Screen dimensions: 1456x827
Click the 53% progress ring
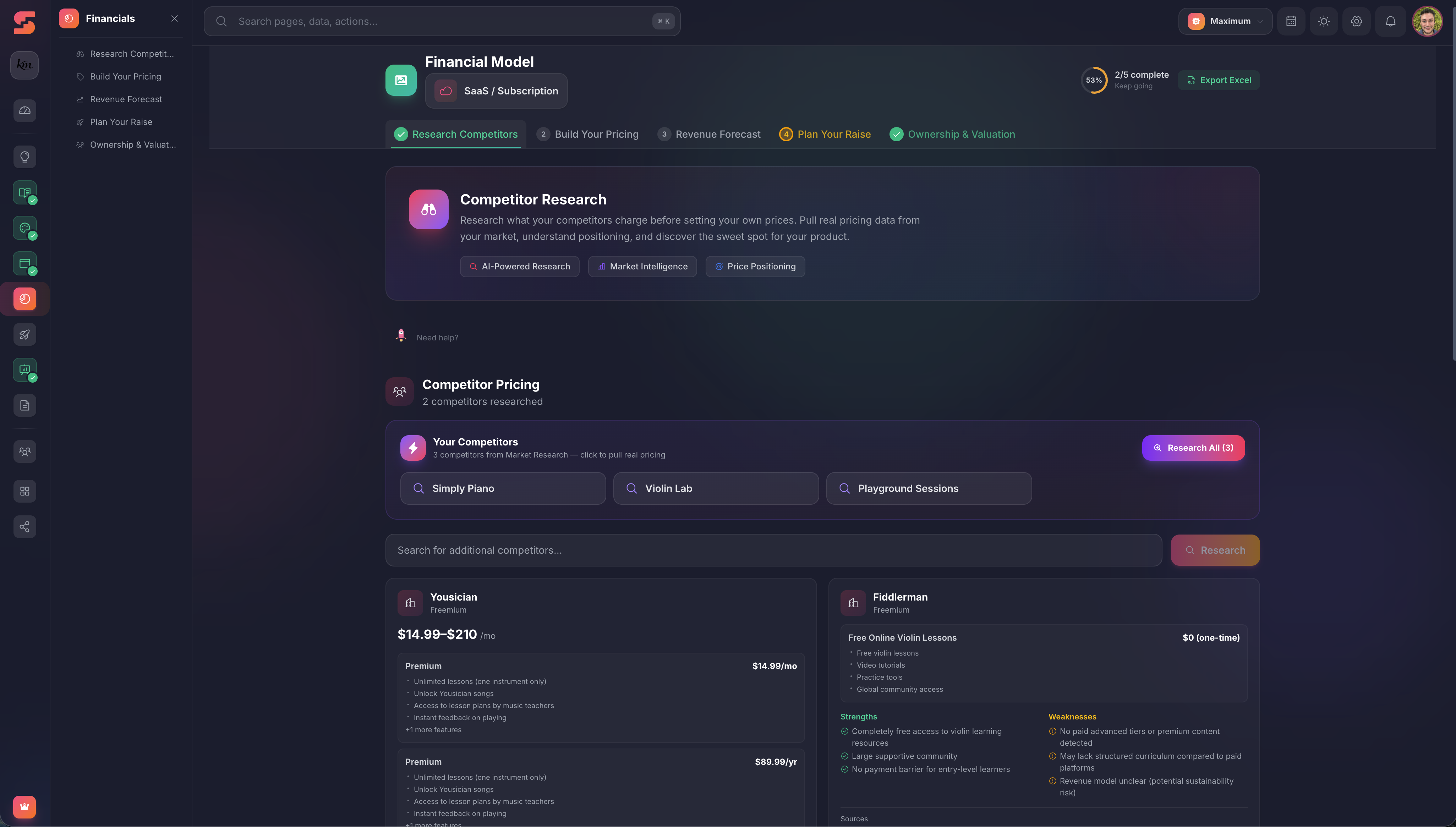click(1093, 80)
